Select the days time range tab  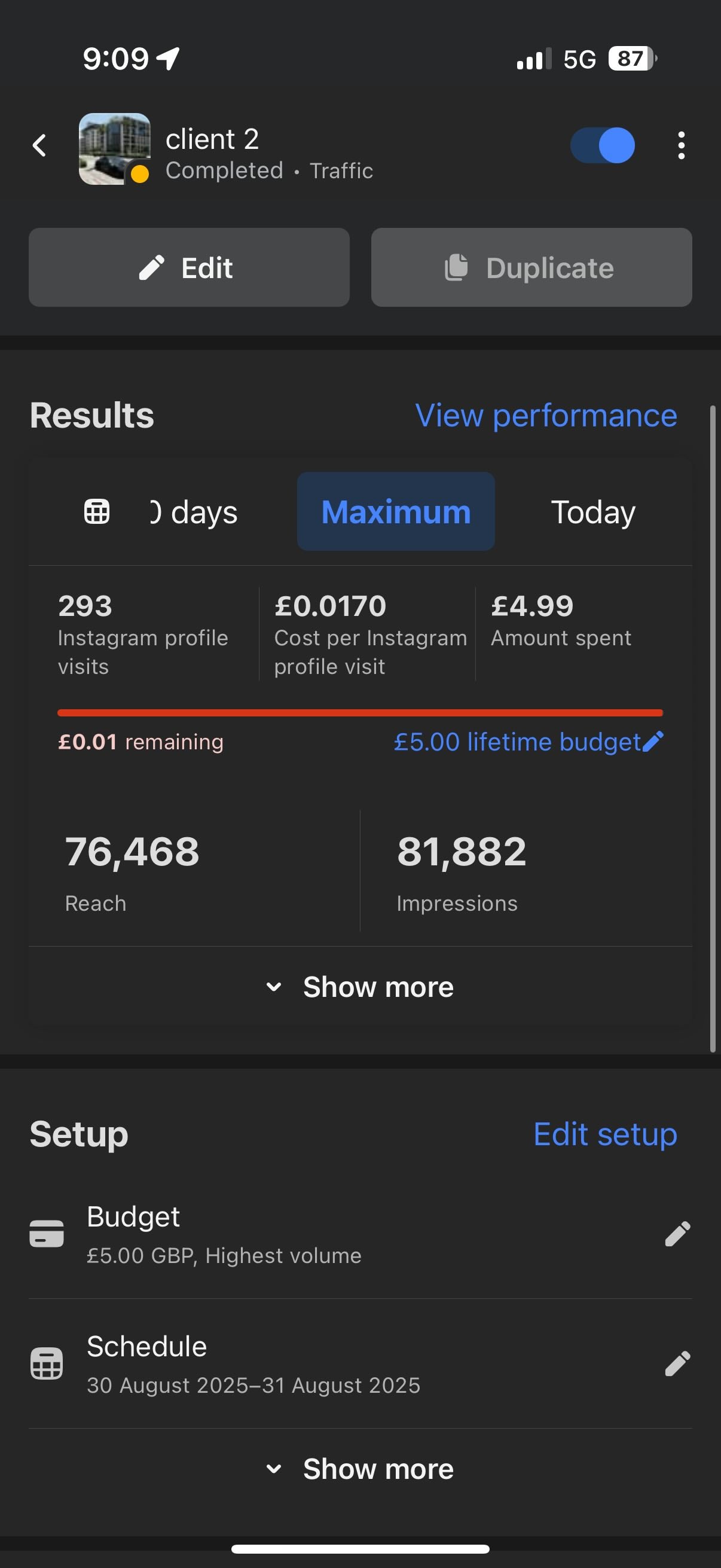[195, 511]
